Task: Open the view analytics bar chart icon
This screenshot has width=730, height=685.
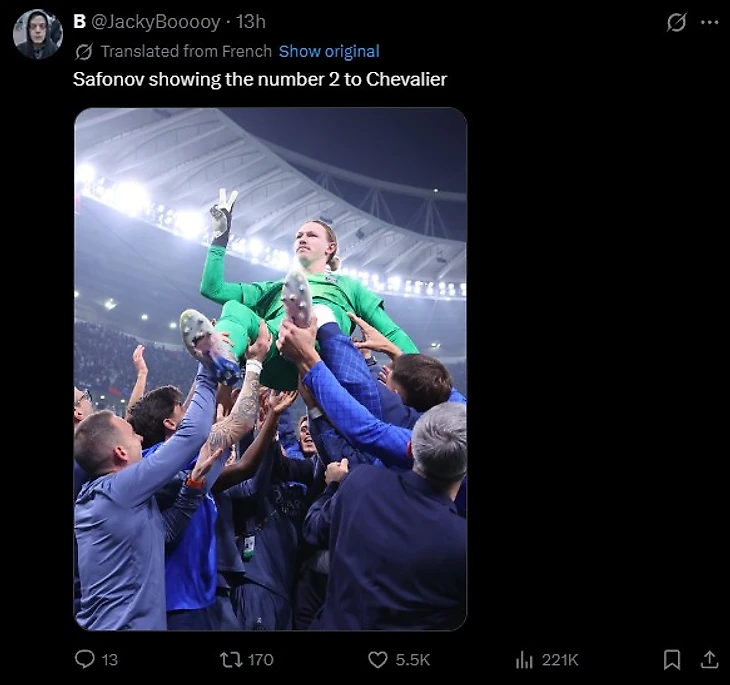Action: 524,659
